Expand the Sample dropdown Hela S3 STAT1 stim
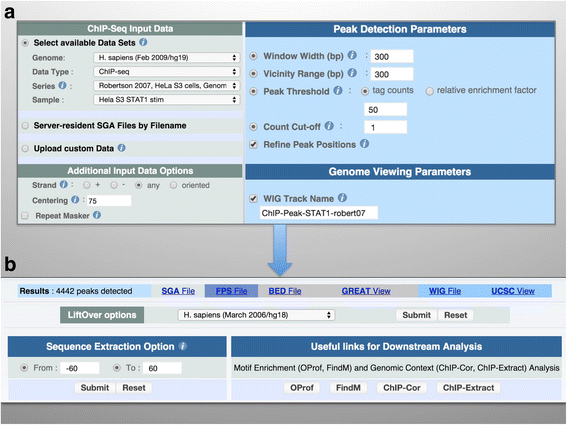The image size is (567, 425). click(x=167, y=99)
